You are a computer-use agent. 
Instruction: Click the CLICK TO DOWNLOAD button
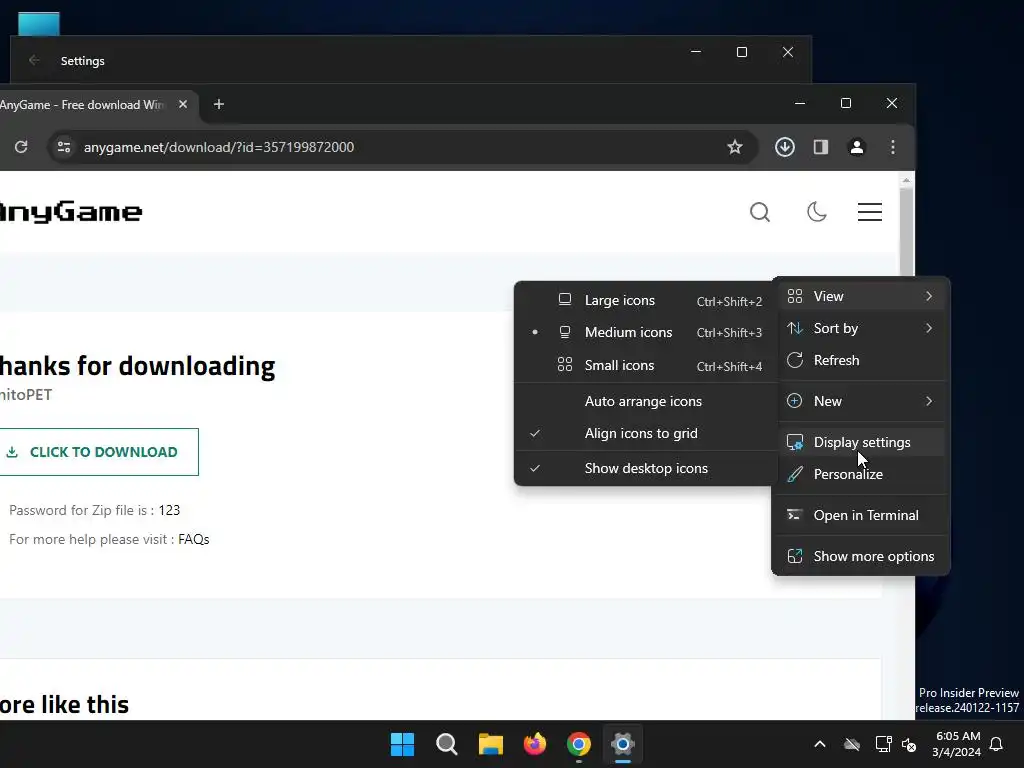coord(98,452)
